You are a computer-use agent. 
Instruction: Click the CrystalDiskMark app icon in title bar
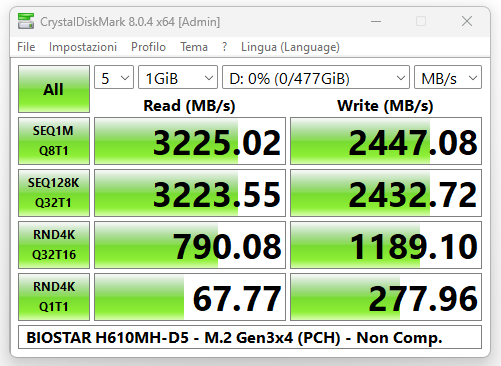26,21
